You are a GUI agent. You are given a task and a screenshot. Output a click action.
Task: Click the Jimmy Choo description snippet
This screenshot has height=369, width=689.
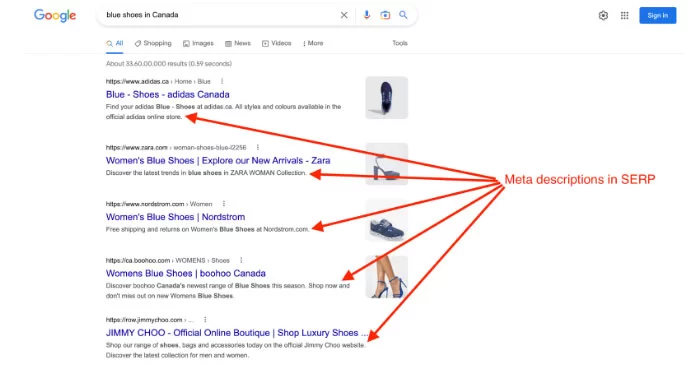[236, 350]
